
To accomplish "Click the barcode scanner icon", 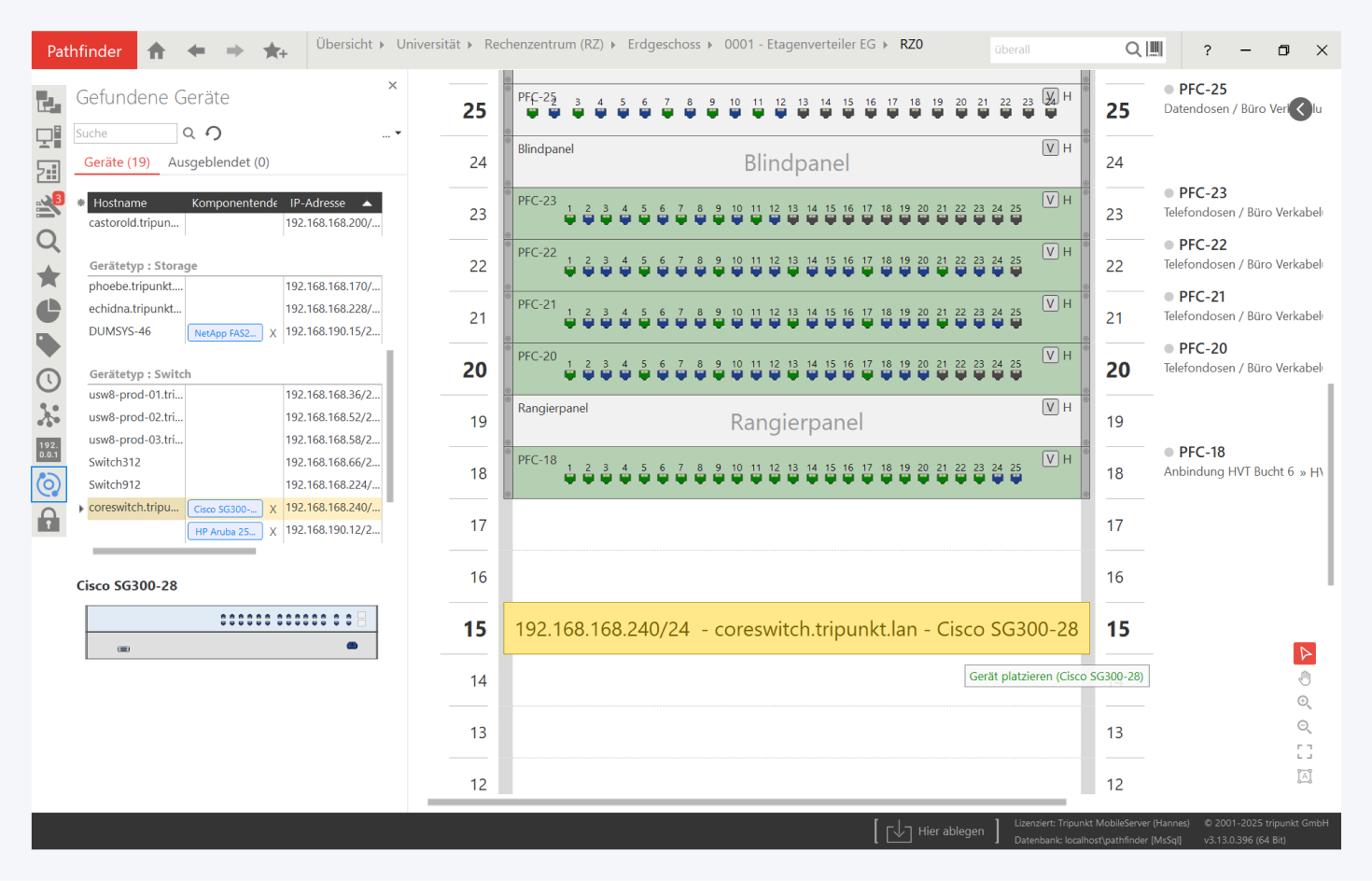I will tap(1155, 49).
